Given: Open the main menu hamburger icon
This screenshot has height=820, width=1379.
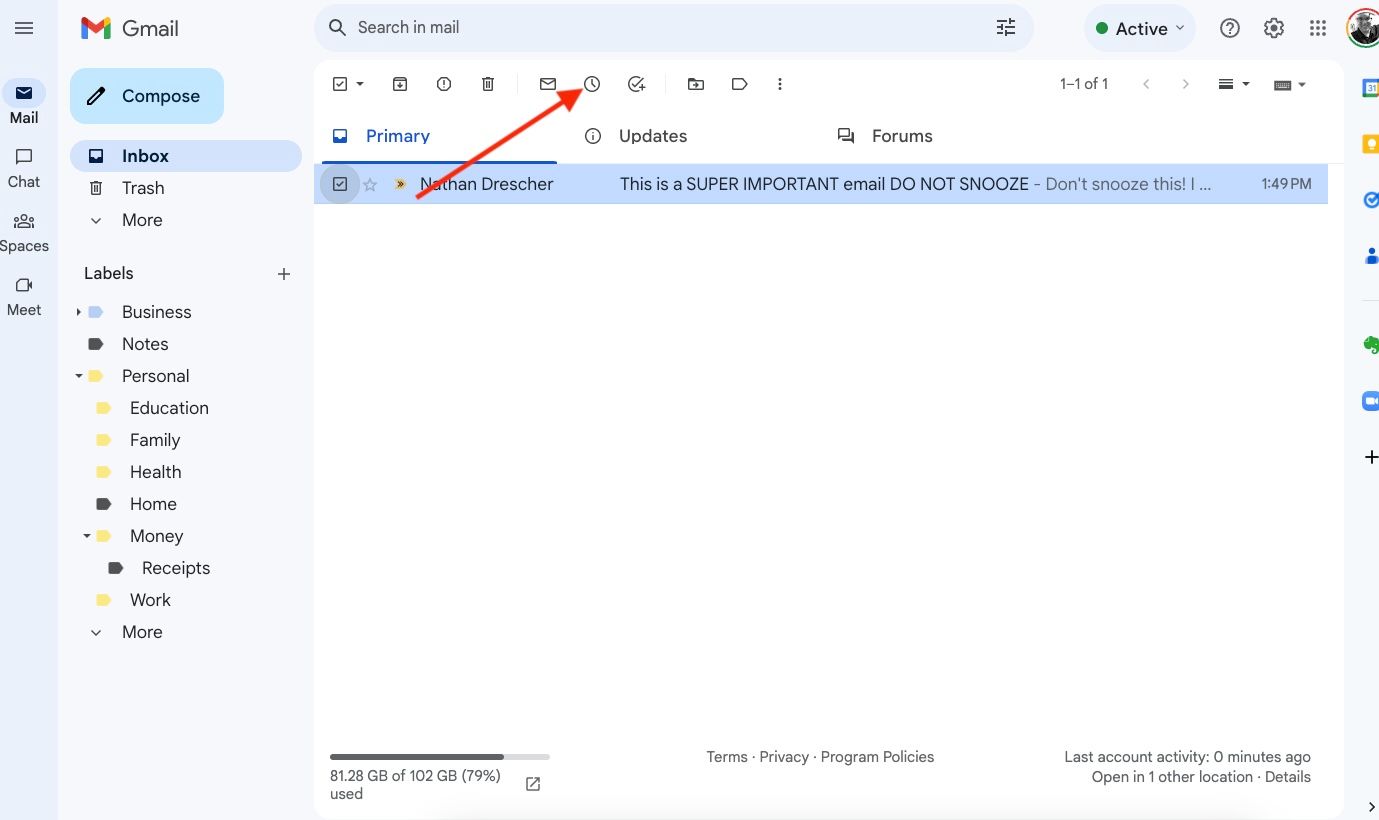Looking at the screenshot, I should 24,28.
